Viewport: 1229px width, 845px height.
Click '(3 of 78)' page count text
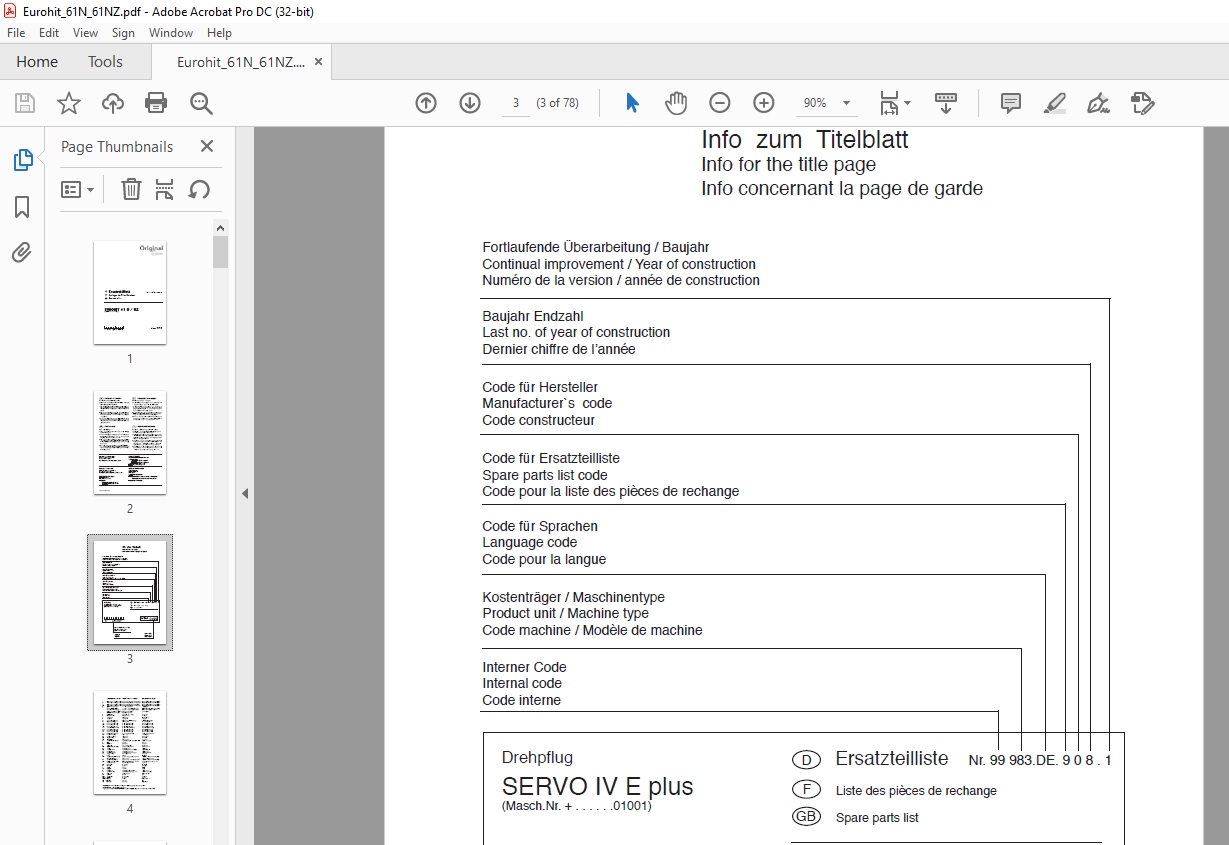[x=557, y=103]
